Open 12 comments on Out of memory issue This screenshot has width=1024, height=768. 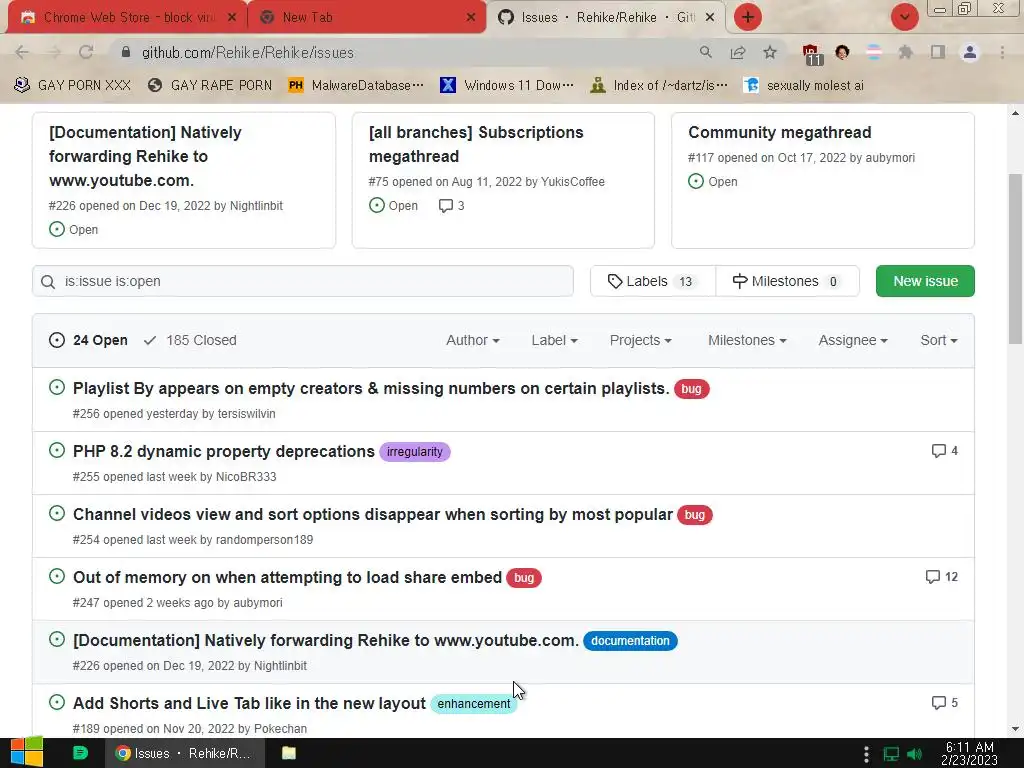coord(942,577)
